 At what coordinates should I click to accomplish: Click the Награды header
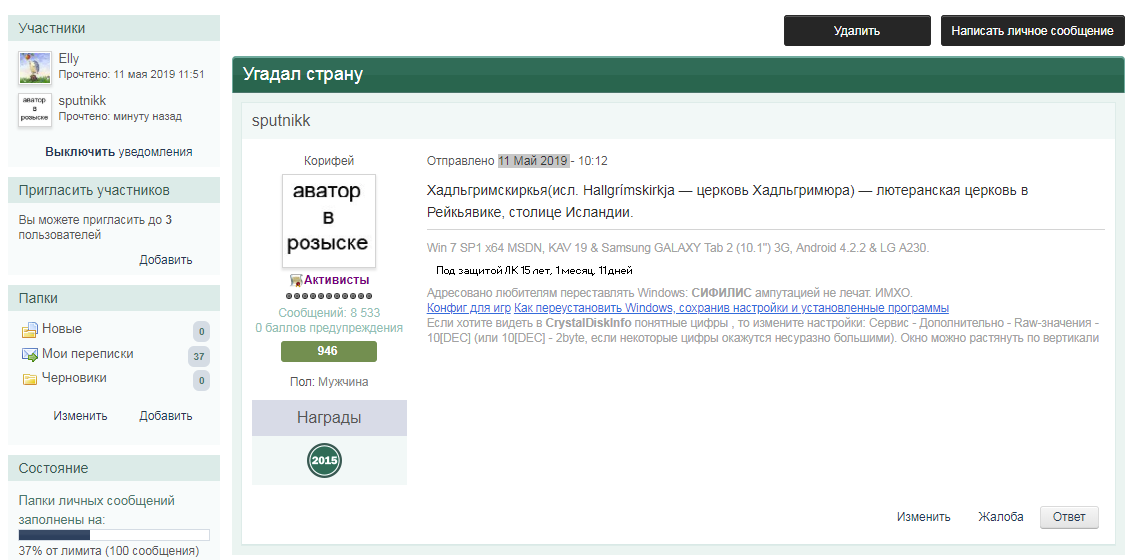tap(329, 418)
